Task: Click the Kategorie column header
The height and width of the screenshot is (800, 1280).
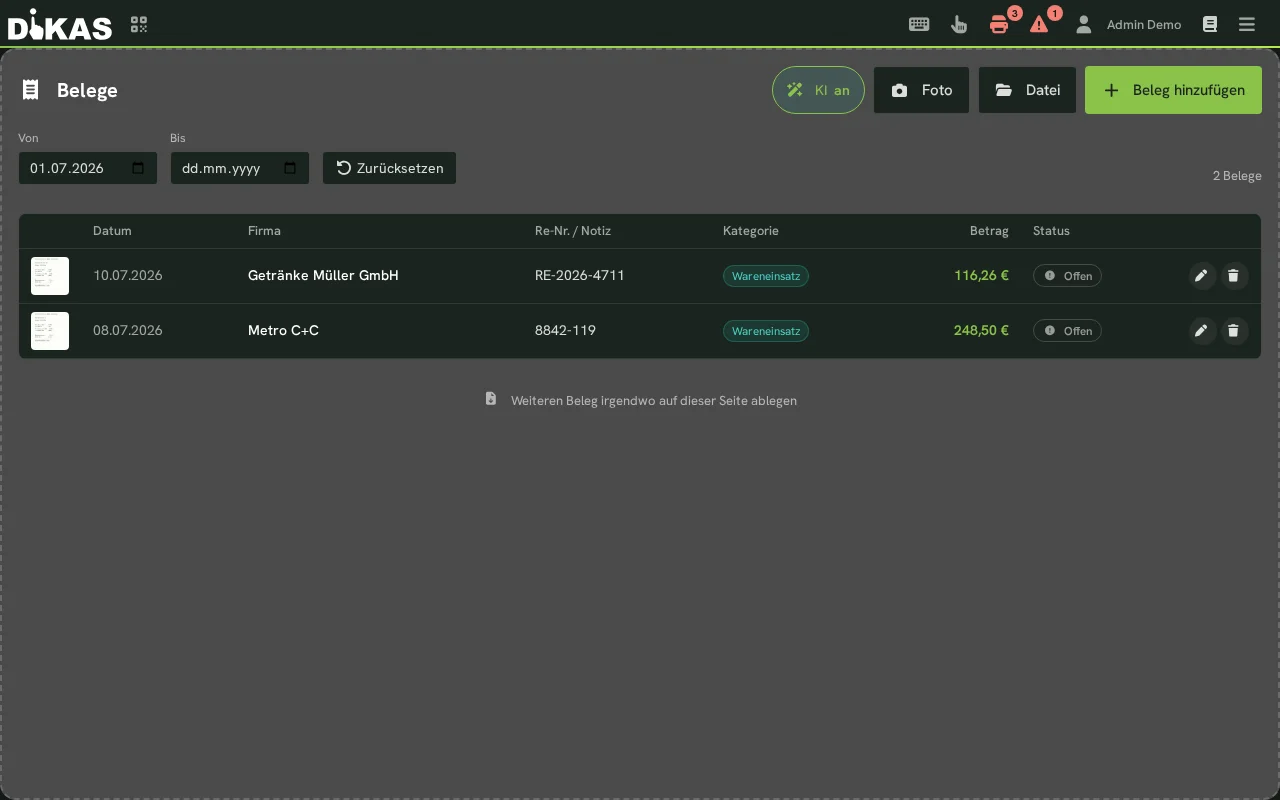Action: (751, 231)
